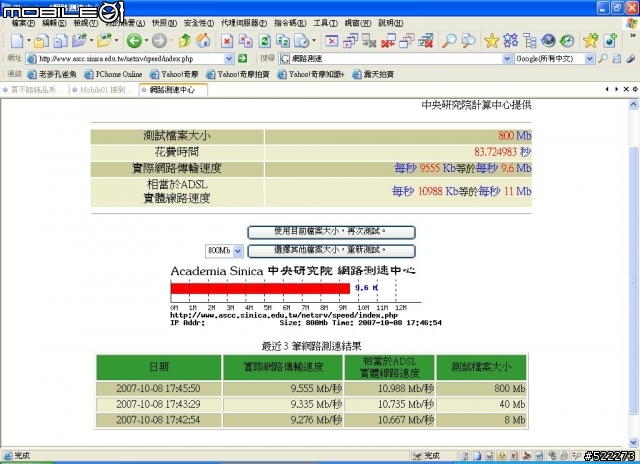Viewport: 640px width, 464px height.
Task: Click the close all windows red X icon
Action: 388,41
